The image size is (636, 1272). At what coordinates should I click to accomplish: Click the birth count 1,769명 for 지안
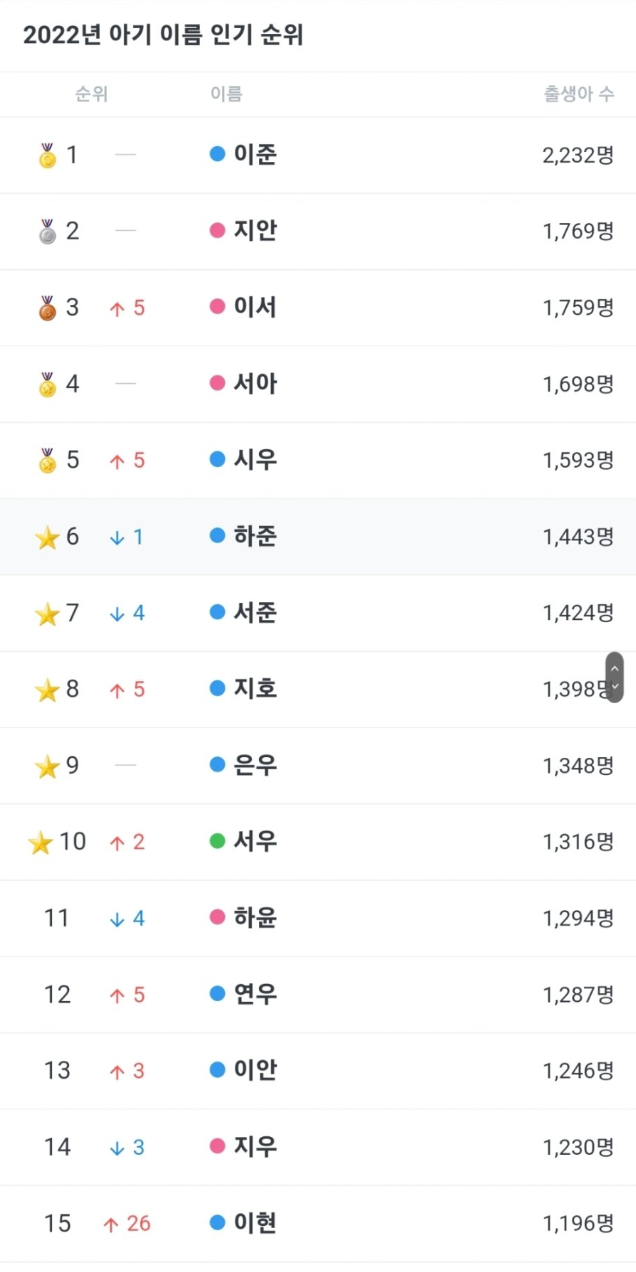(x=578, y=232)
